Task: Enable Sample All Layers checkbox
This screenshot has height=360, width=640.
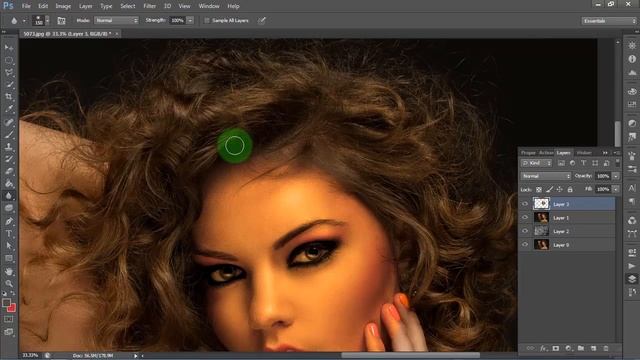Action: (x=207, y=20)
